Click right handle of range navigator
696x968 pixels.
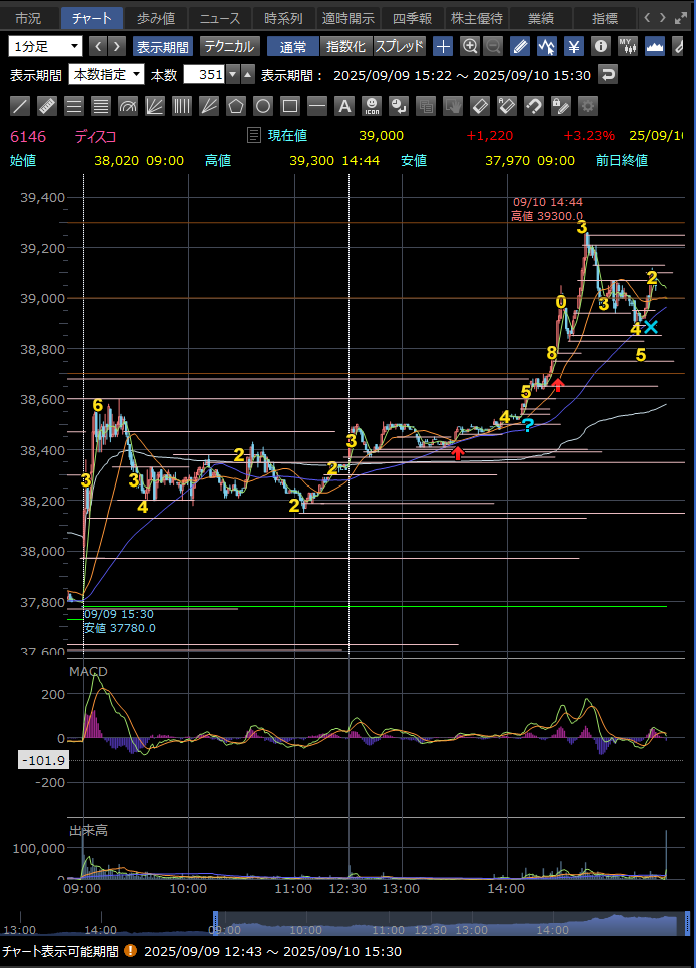click(687, 923)
